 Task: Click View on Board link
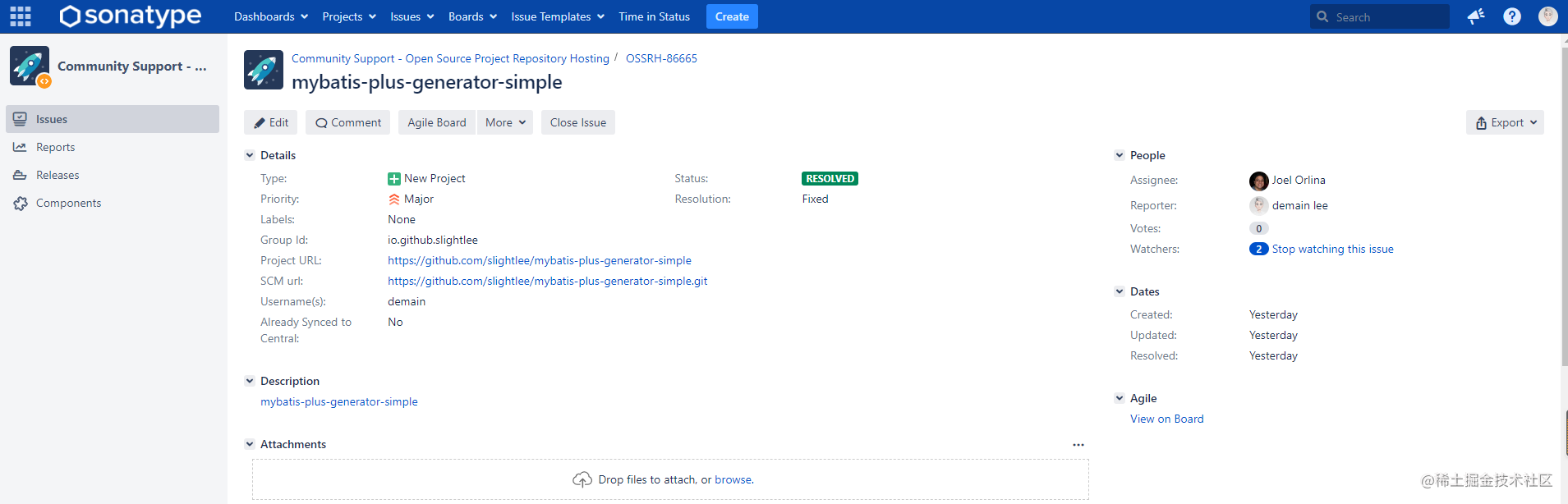click(x=1167, y=419)
